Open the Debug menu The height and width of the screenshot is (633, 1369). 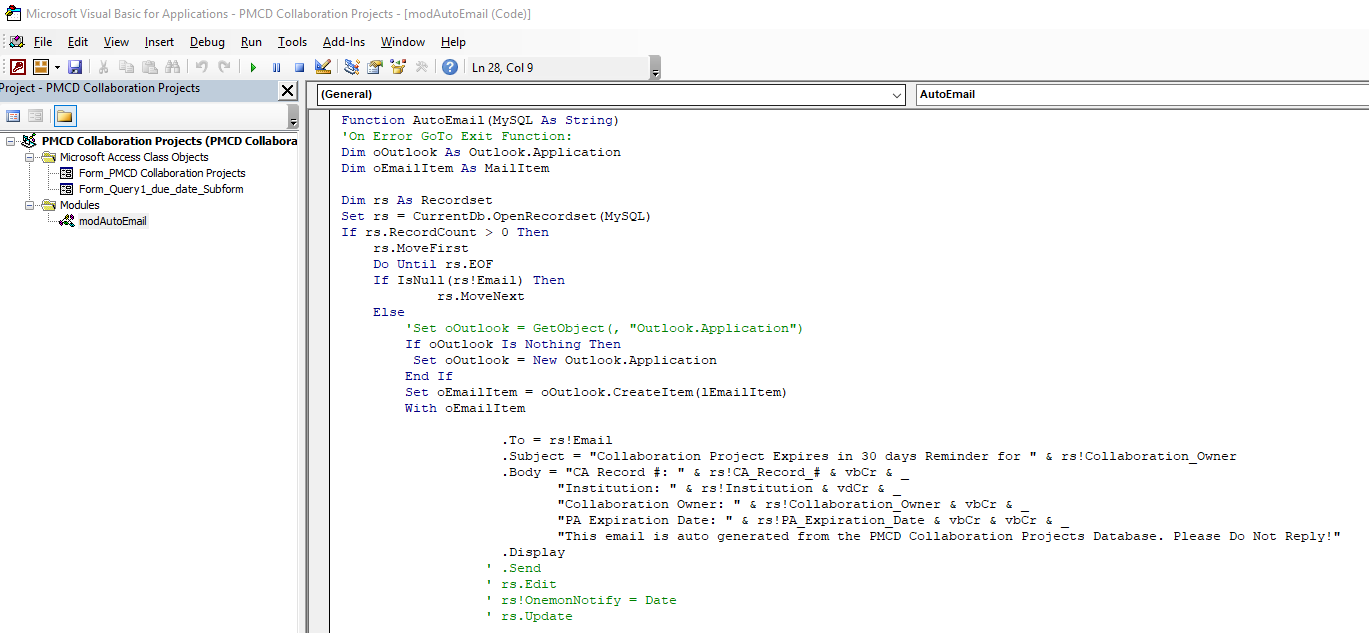point(207,42)
